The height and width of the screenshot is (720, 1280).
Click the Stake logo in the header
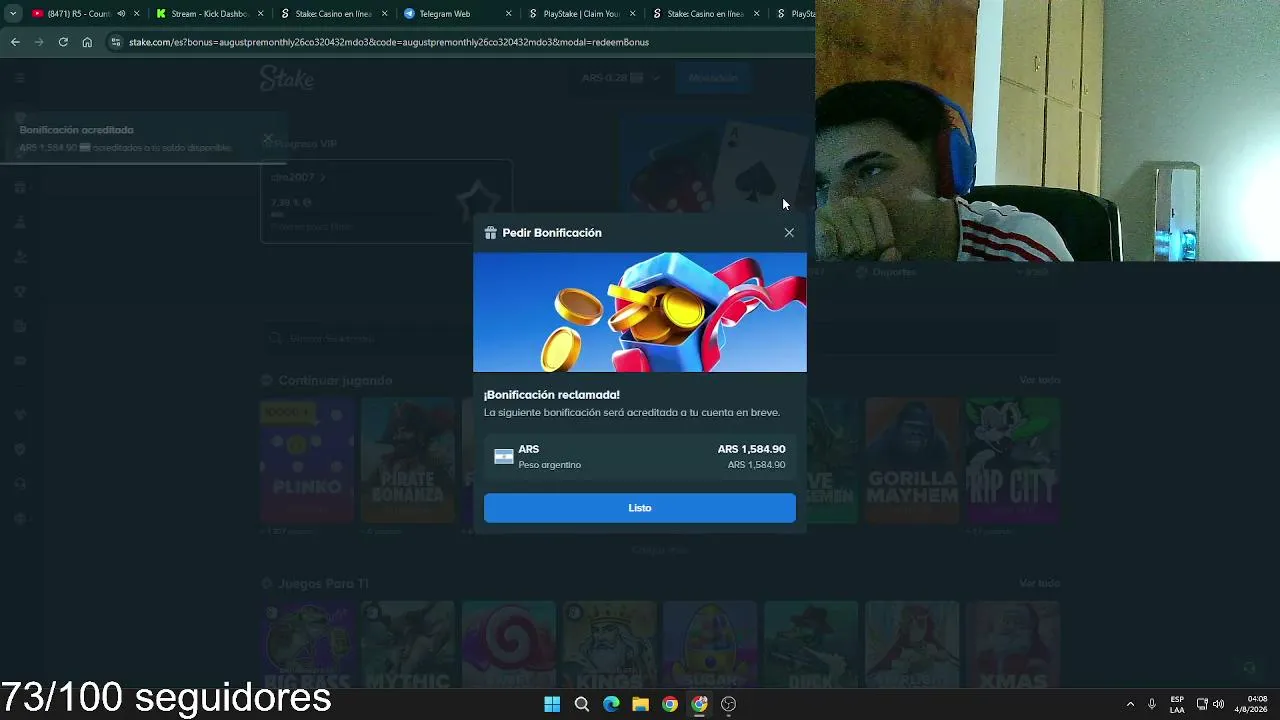pos(287,78)
